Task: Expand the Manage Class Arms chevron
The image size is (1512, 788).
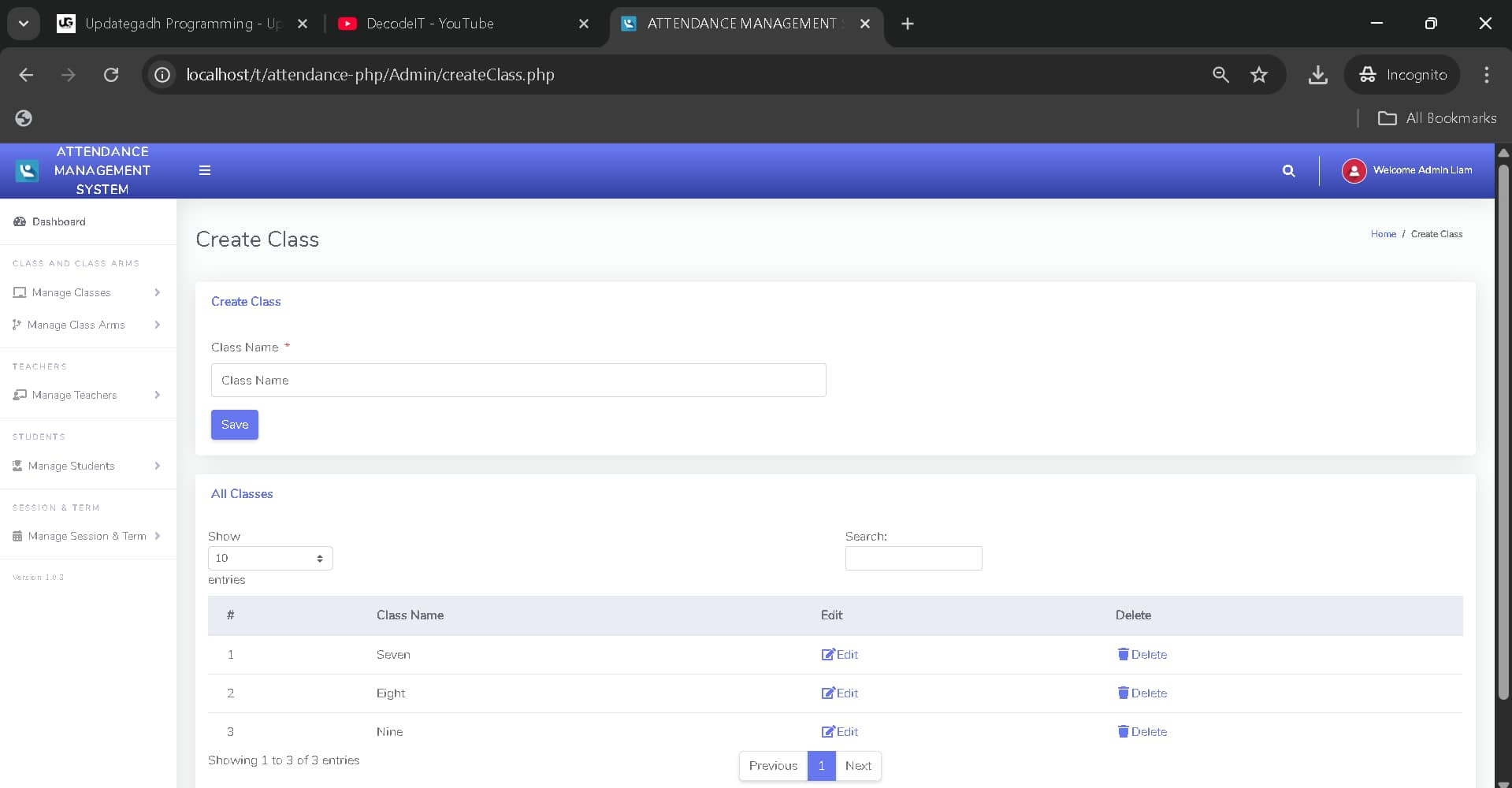Action: click(158, 325)
